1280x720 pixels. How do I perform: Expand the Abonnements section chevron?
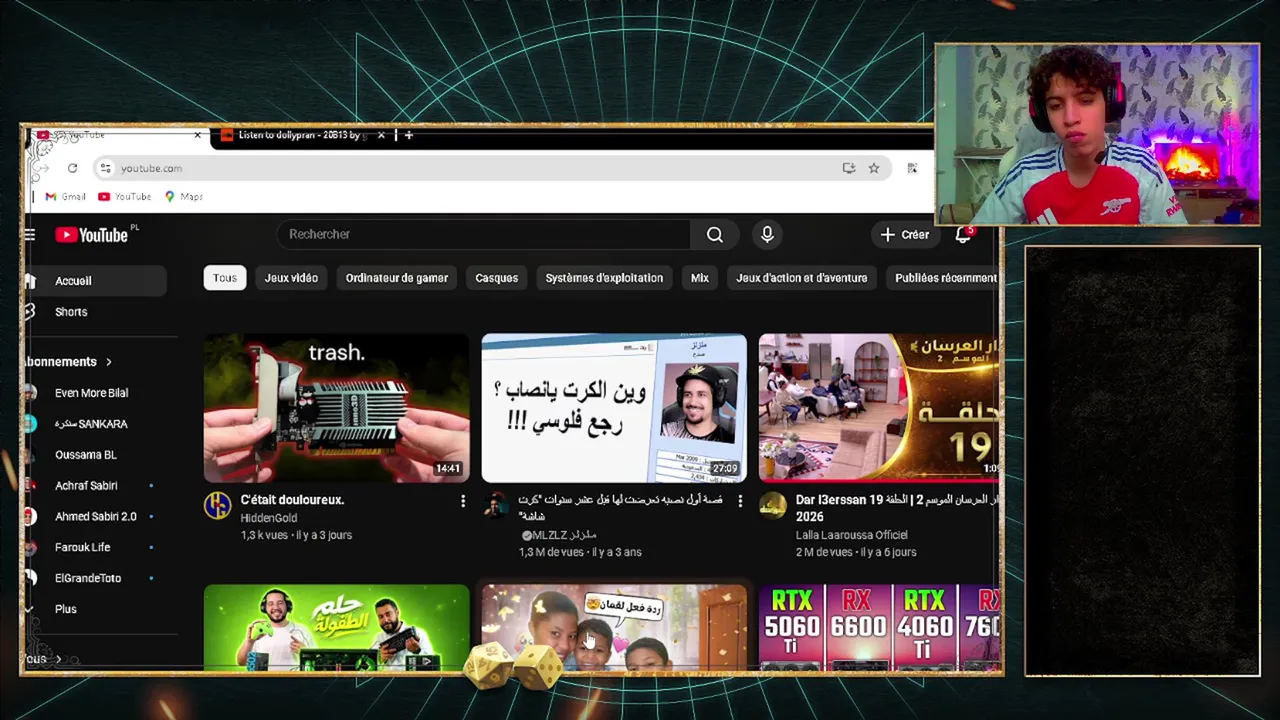[109, 362]
